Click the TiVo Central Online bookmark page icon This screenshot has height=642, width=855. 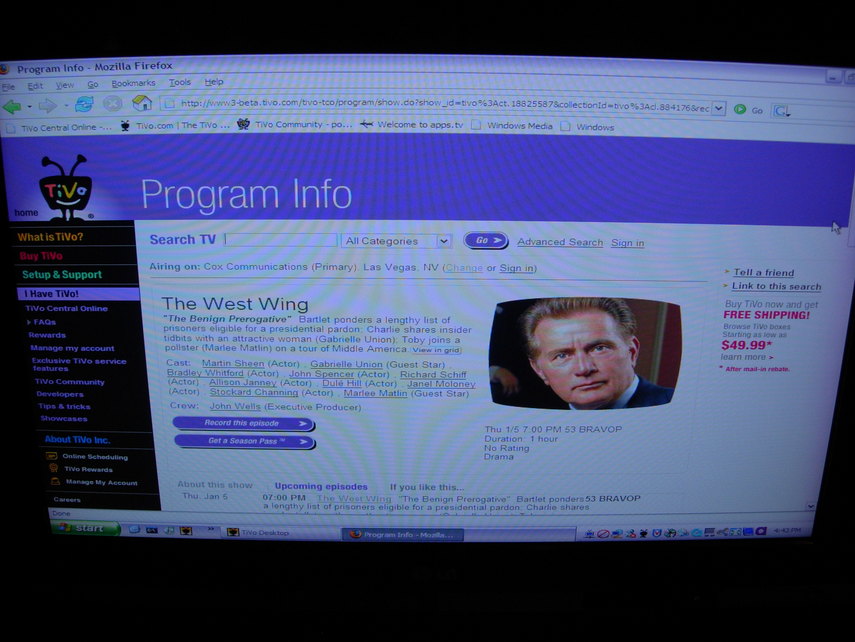coord(11,129)
